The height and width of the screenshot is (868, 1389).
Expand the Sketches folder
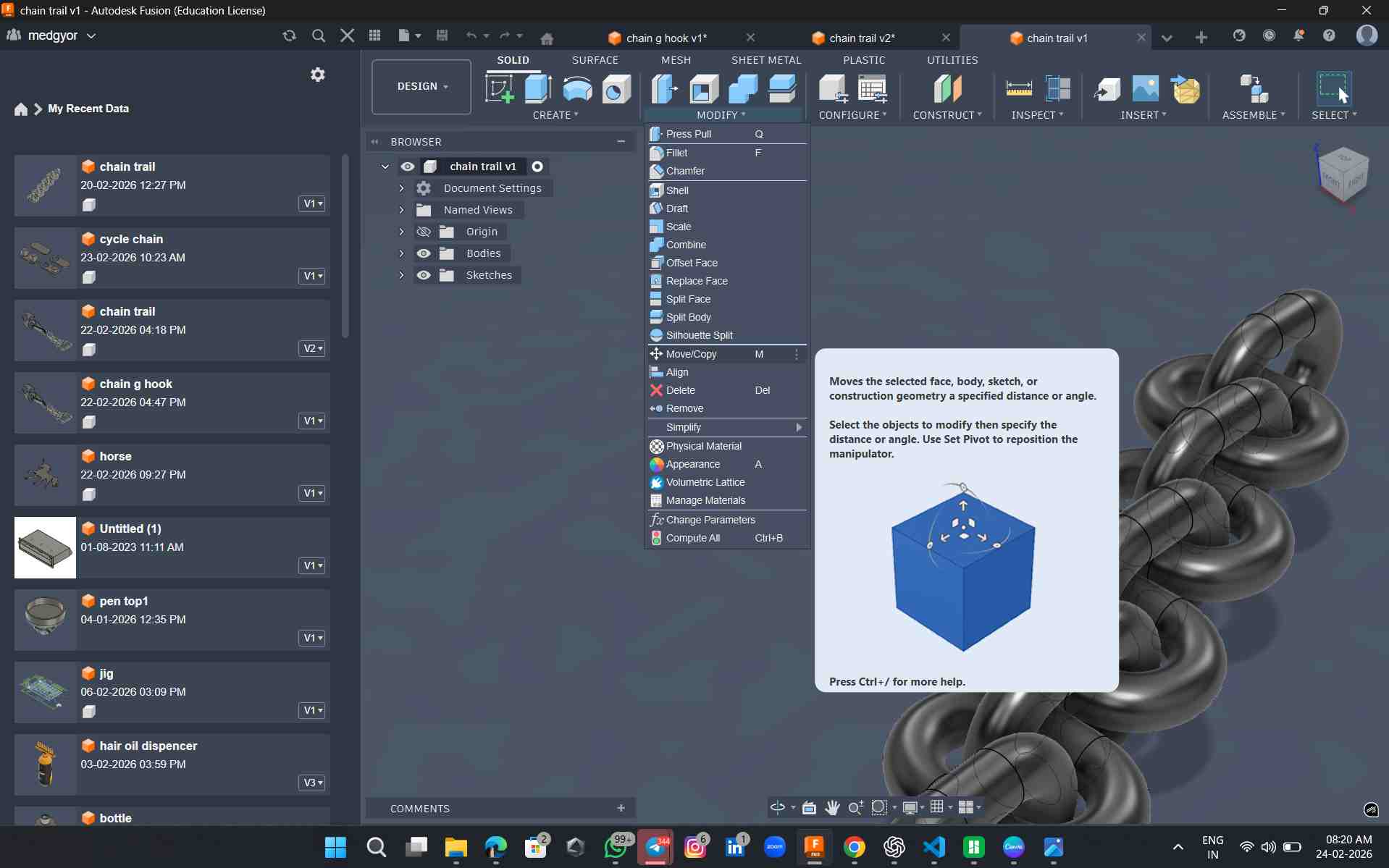pos(401,275)
